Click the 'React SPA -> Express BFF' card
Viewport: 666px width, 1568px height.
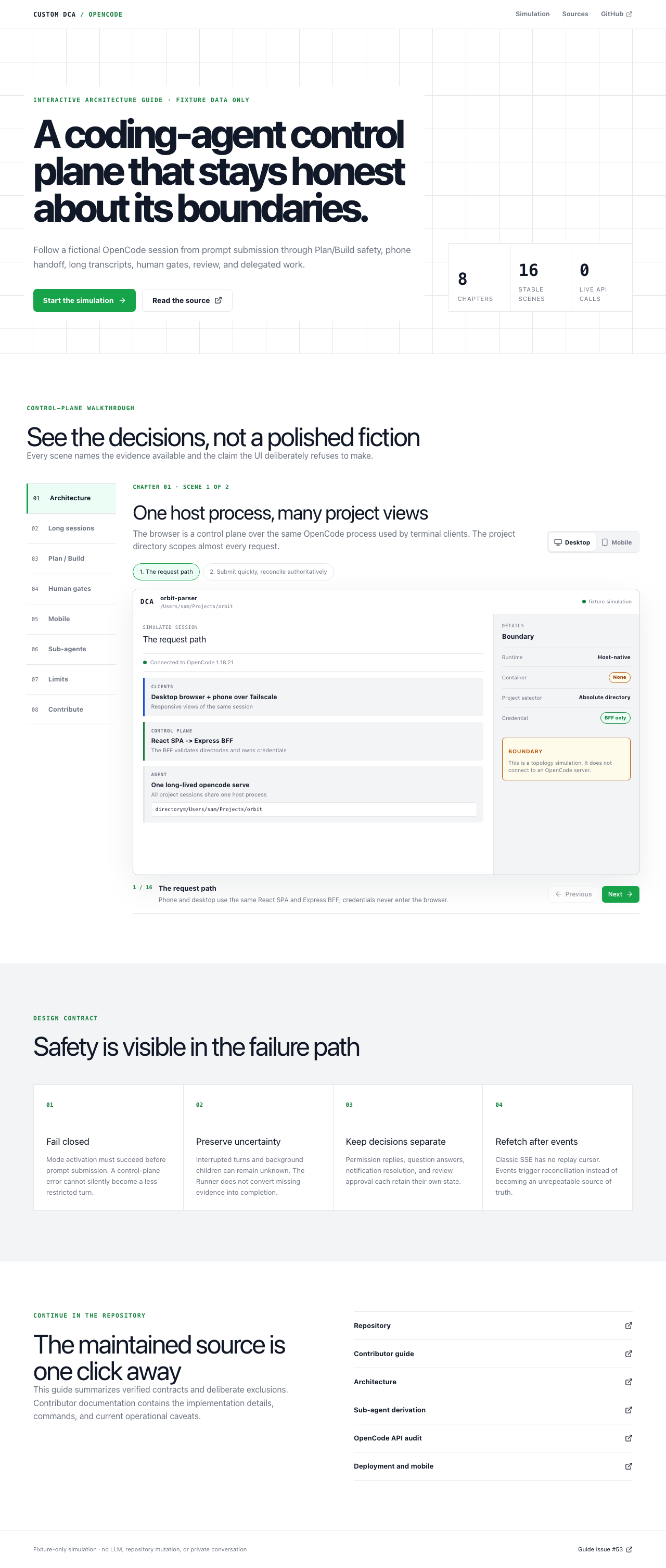click(x=313, y=741)
